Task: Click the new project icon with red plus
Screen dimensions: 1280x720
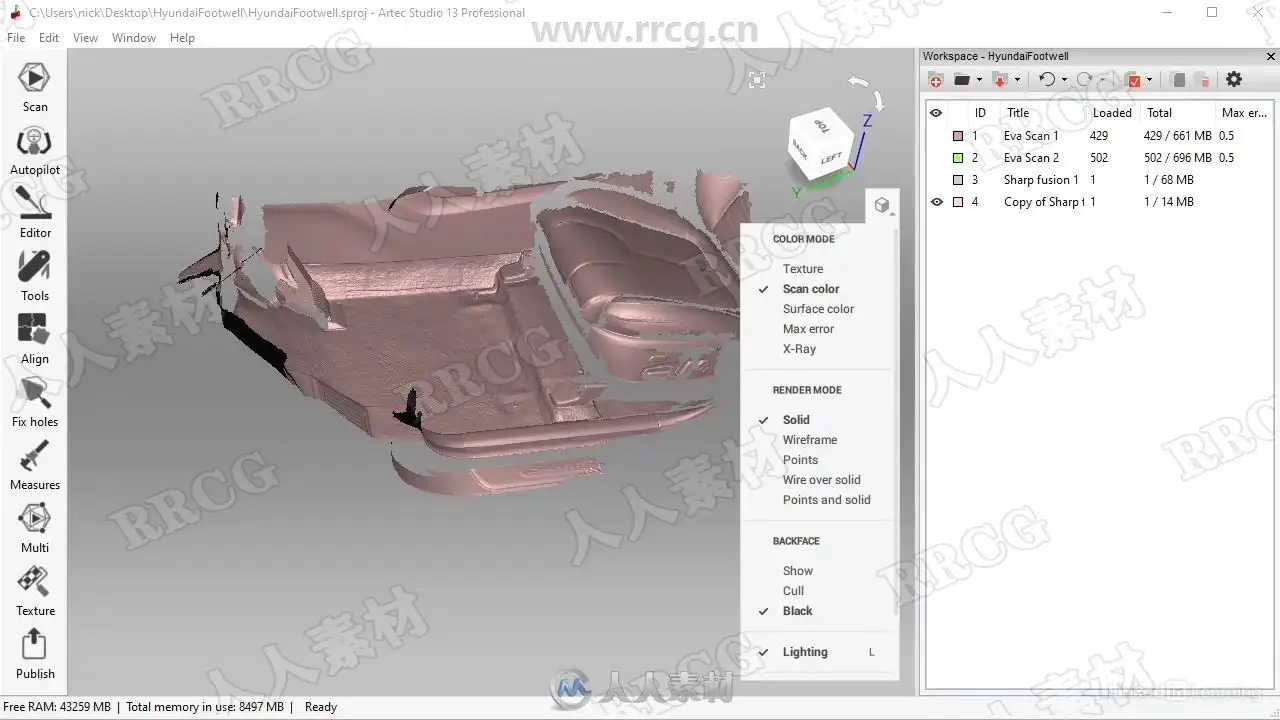Action: coord(936,80)
